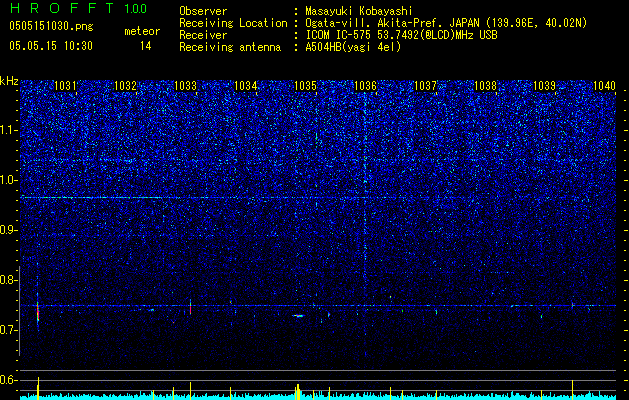Image resolution: width=629 pixels, height=400 pixels.
Task: Click the 0.7 kHz frequency label
Action: (x=9, y=330)
